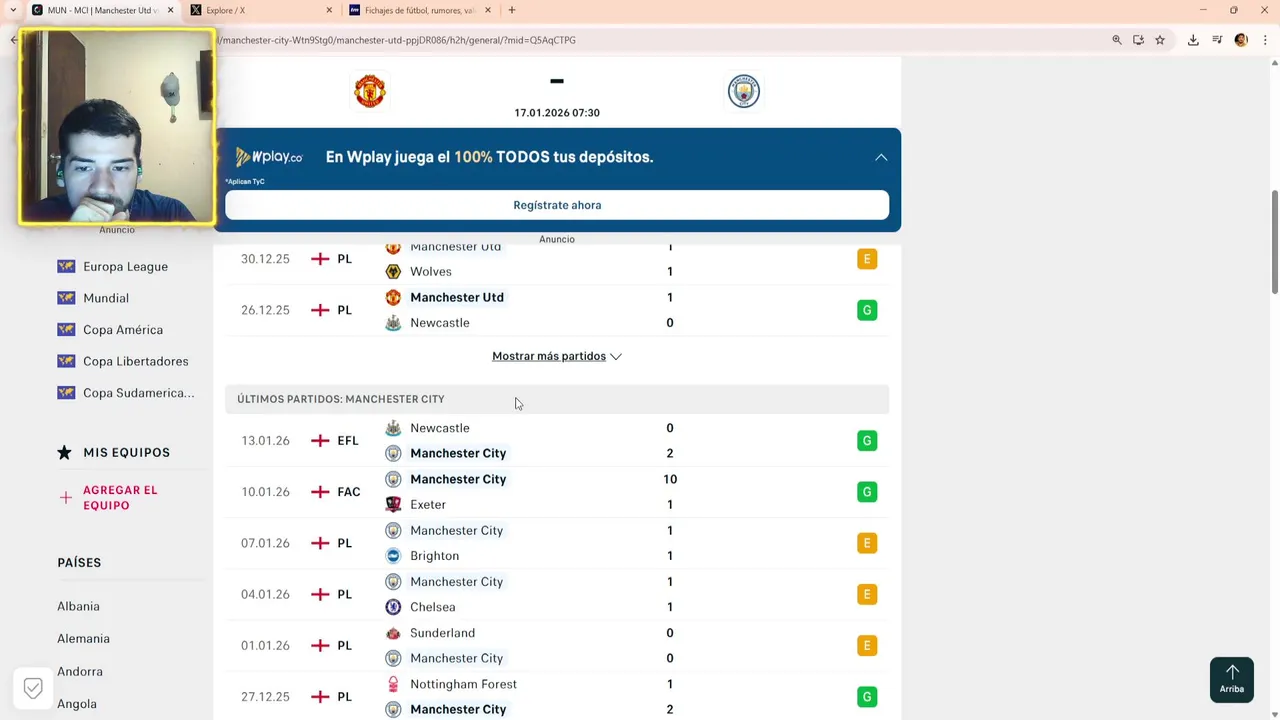Open Copa Sudamericana in the sidebar
This screenshot has width=1280, height=720.
point(139,393)
